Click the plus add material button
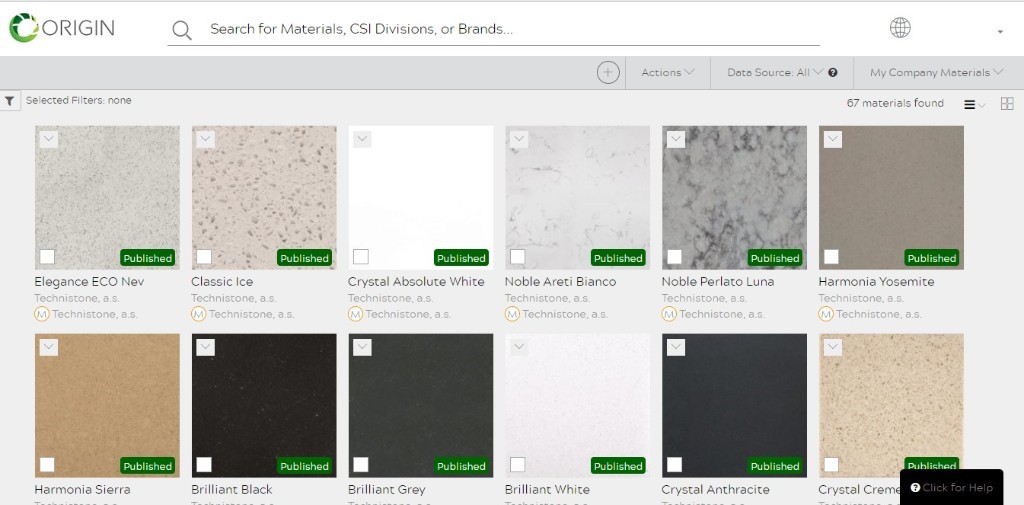The height and width of the screenshot is (505, 1024). tap(608, 73)
